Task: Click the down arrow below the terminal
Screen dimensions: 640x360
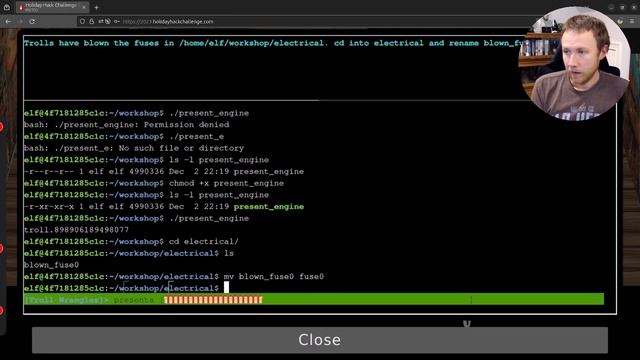Action: [467, 324]
